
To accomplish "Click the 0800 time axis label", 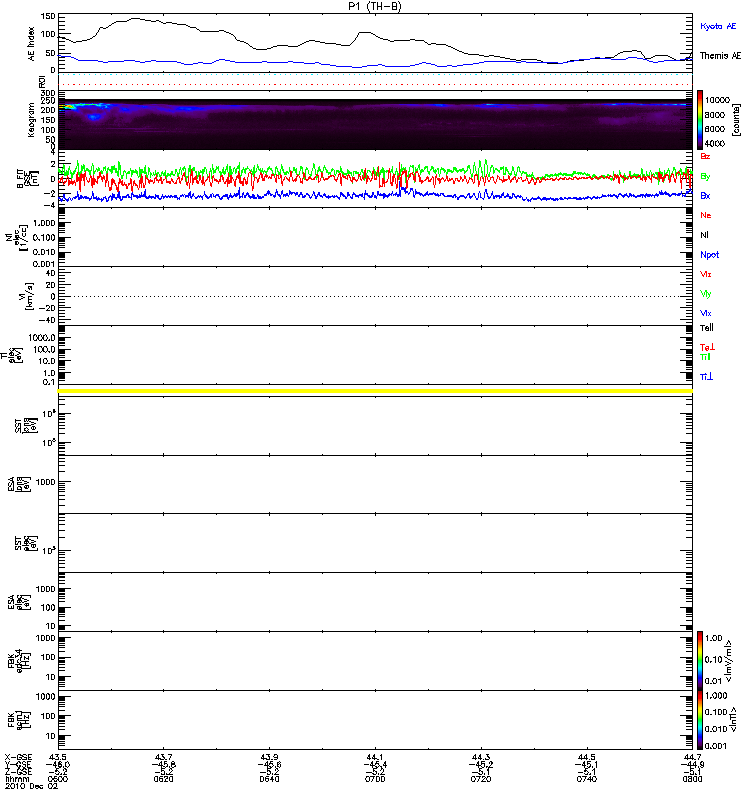I will click(692, 779).
